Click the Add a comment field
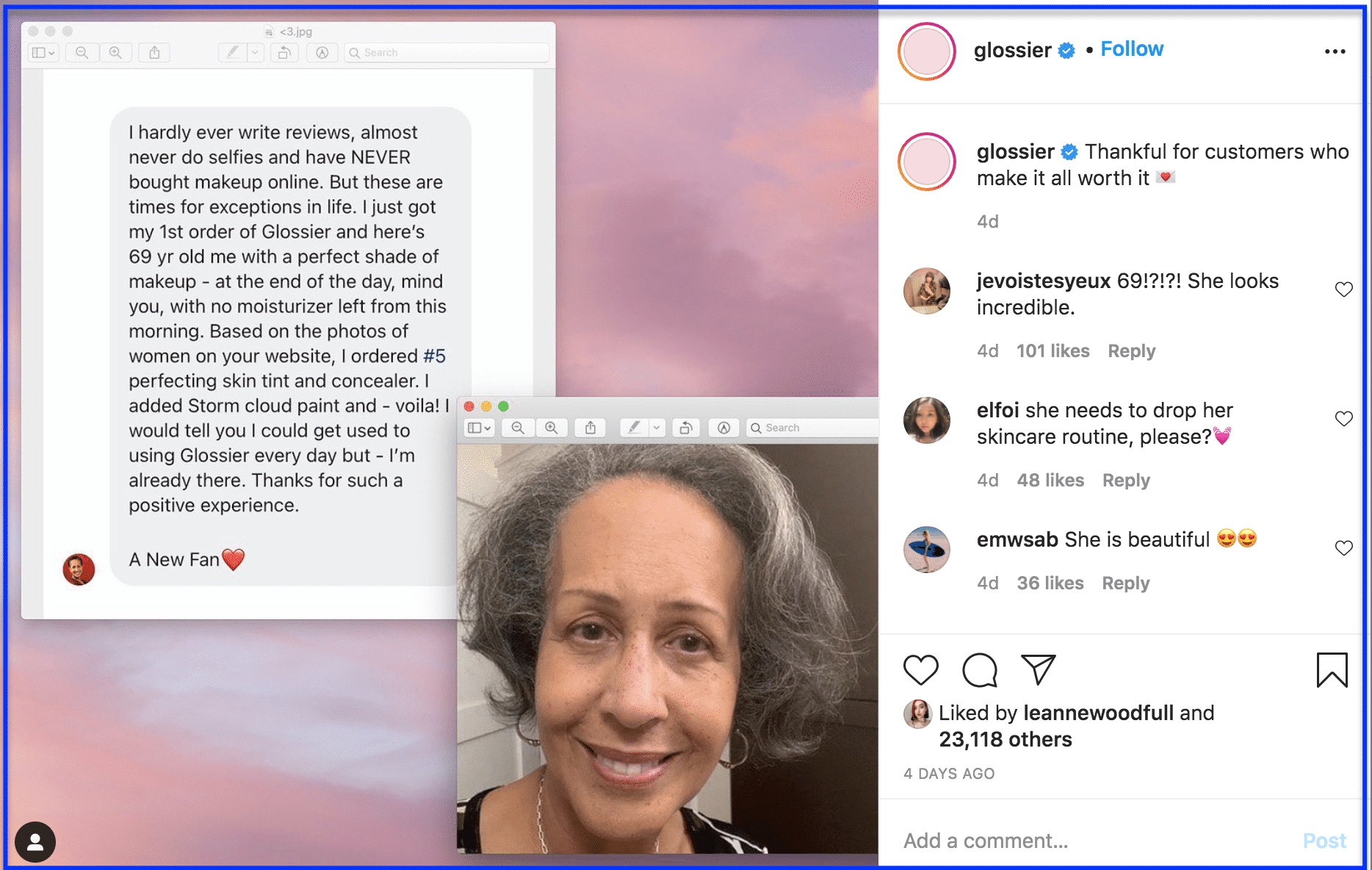Image resolution: width=1372 pixels, height=870 pixels. (1094, 841)
